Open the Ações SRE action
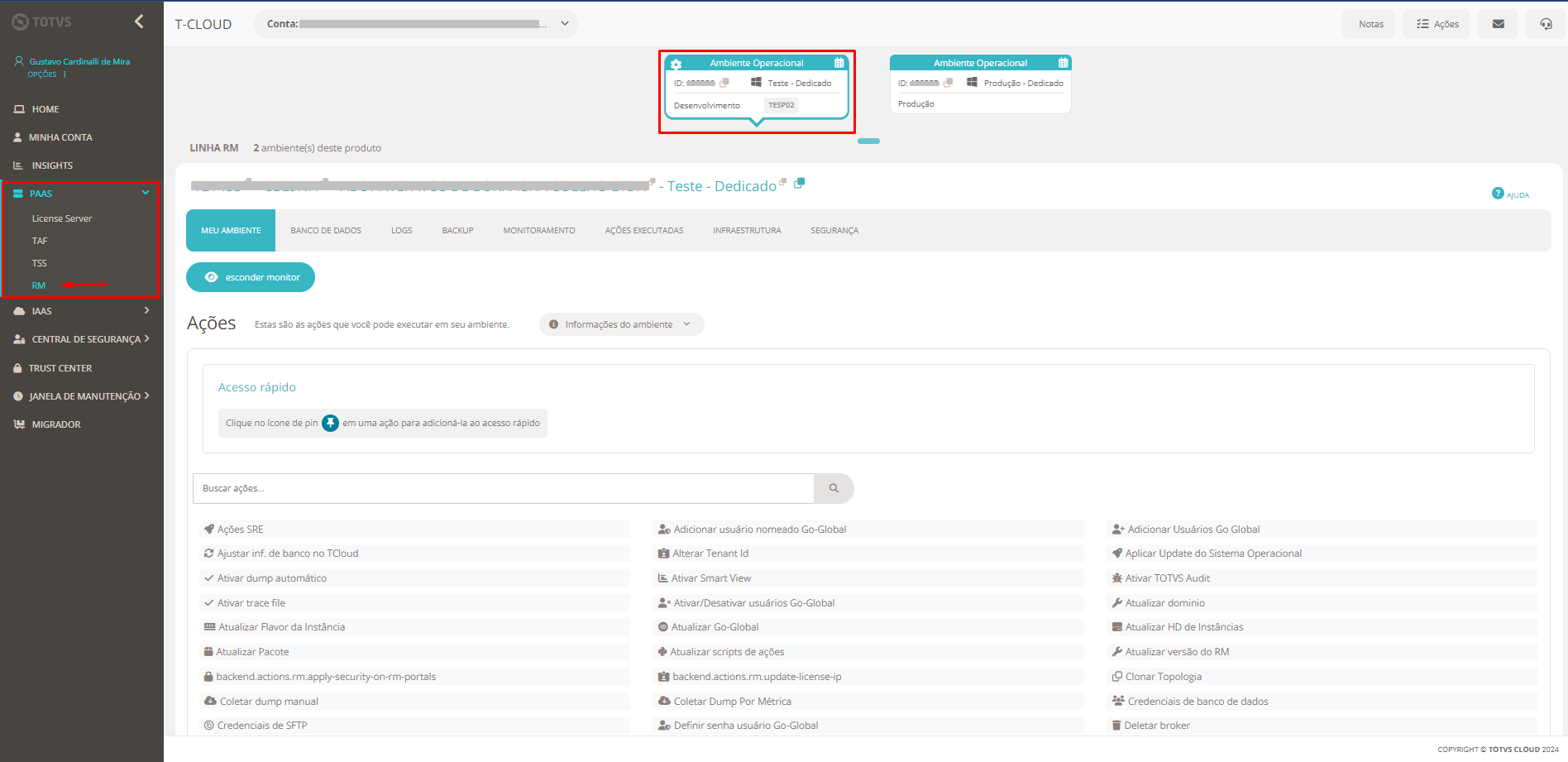Viewport: 1568px width, 762px height. [415, 530]
